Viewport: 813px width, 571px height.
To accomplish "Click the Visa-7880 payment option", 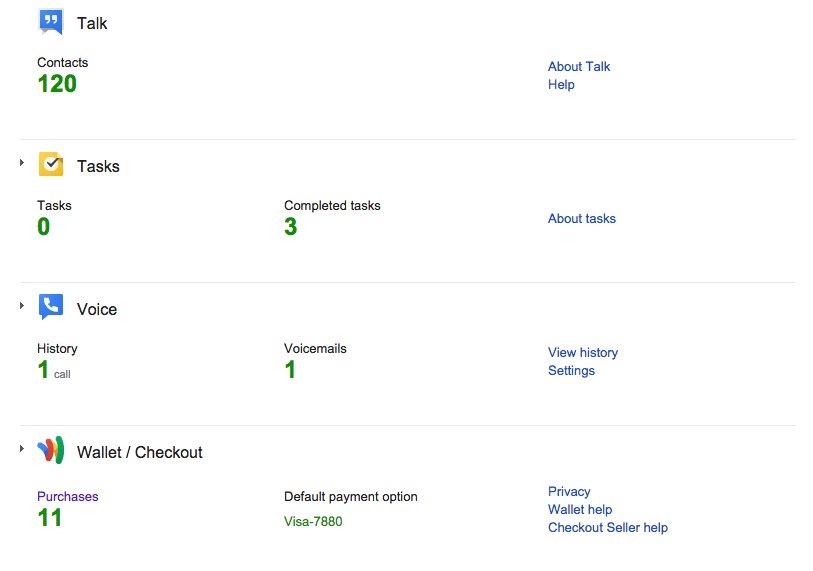I will click(313, 522).
